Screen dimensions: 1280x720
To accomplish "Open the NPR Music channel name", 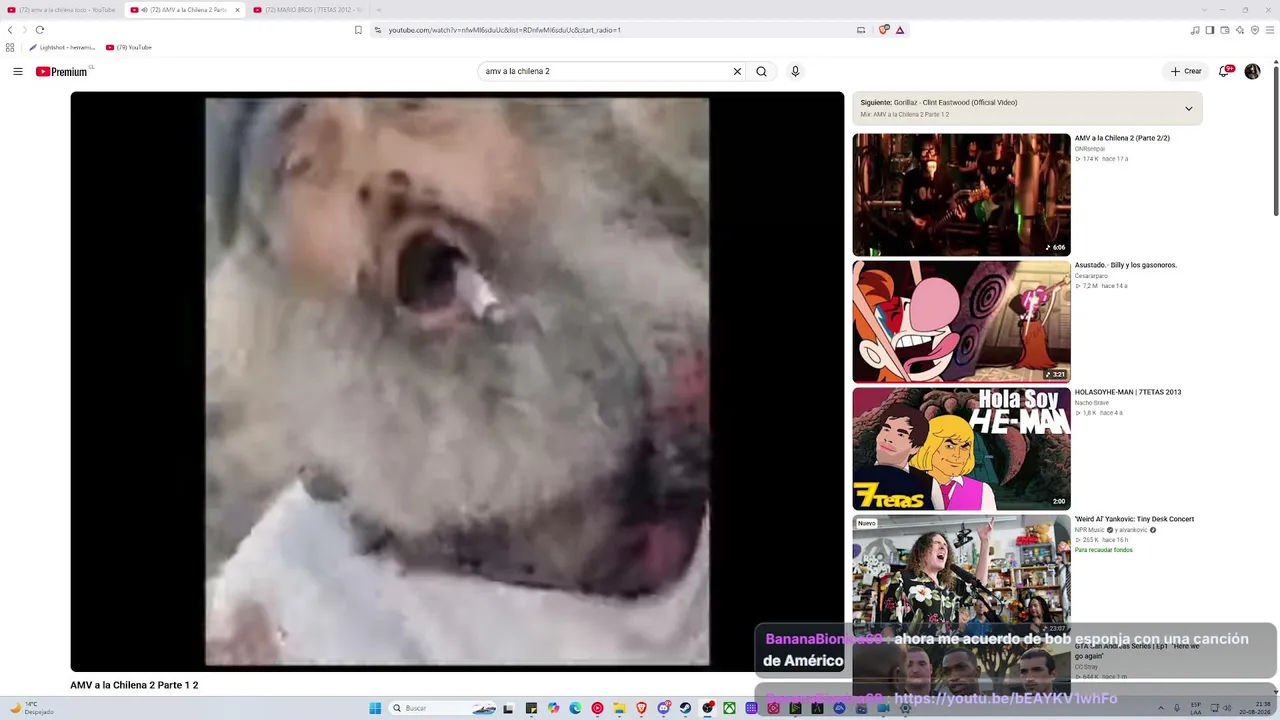I will tap(1090, 530).
